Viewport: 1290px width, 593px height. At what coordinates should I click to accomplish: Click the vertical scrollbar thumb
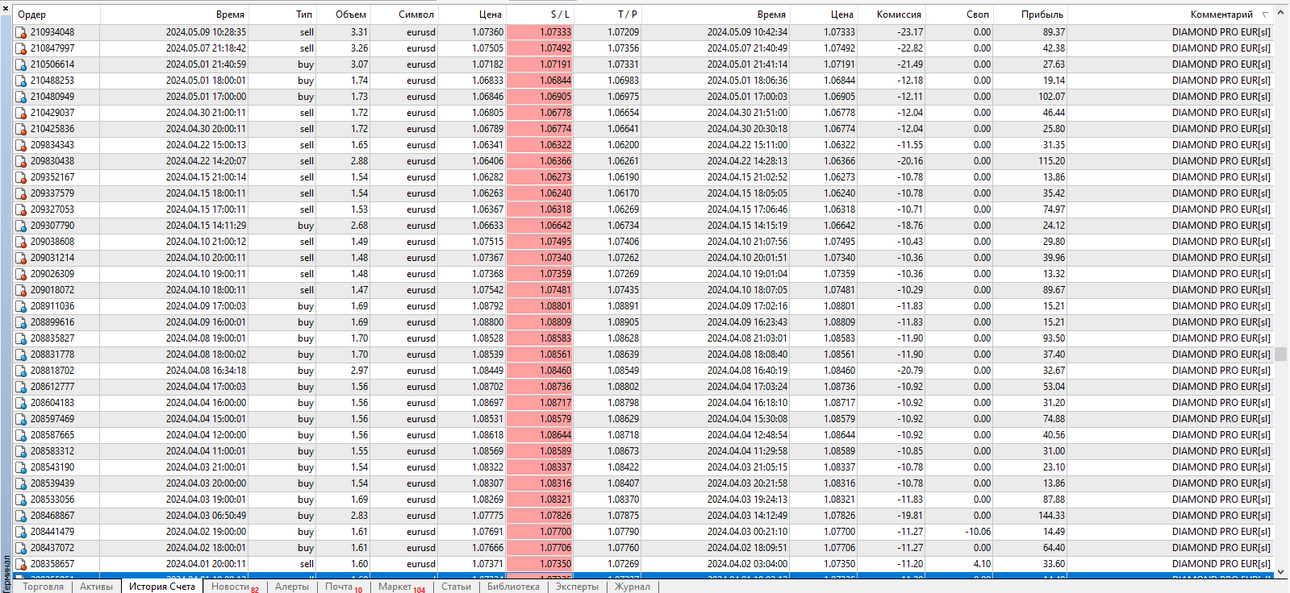(x=1281, y=354)
